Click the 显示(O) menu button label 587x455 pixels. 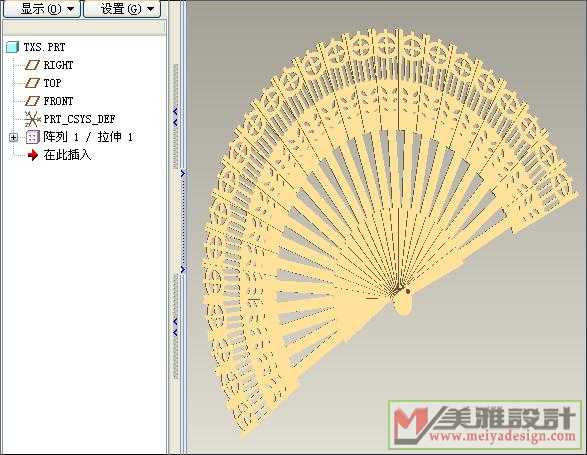tap(41, 9)
